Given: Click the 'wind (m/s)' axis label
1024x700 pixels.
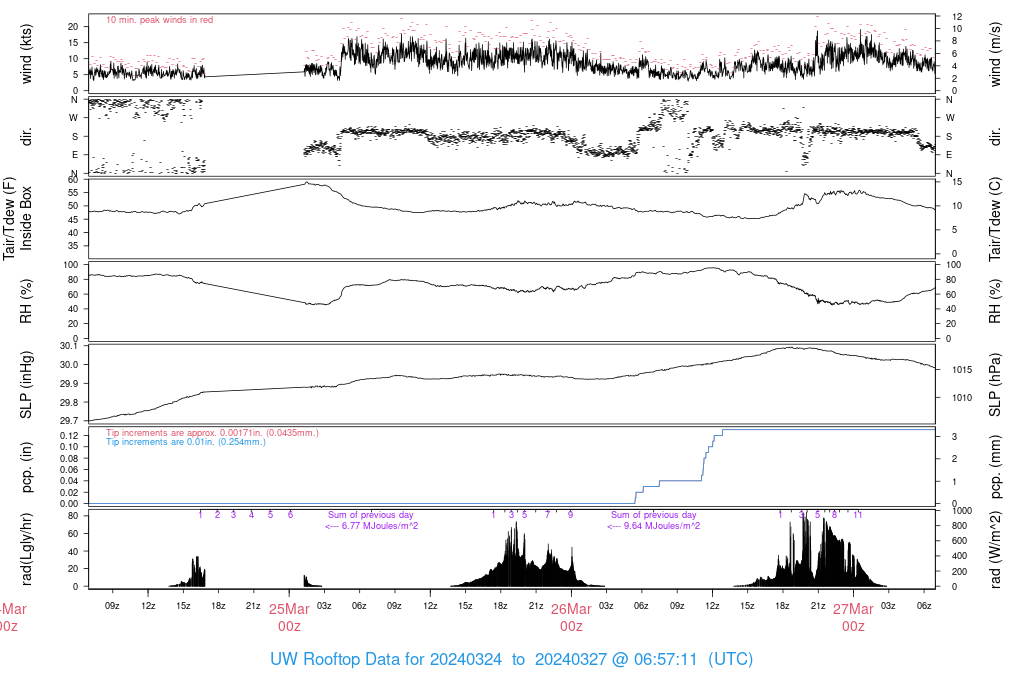Looking at the screenshot, I should (x=995, y=54).
